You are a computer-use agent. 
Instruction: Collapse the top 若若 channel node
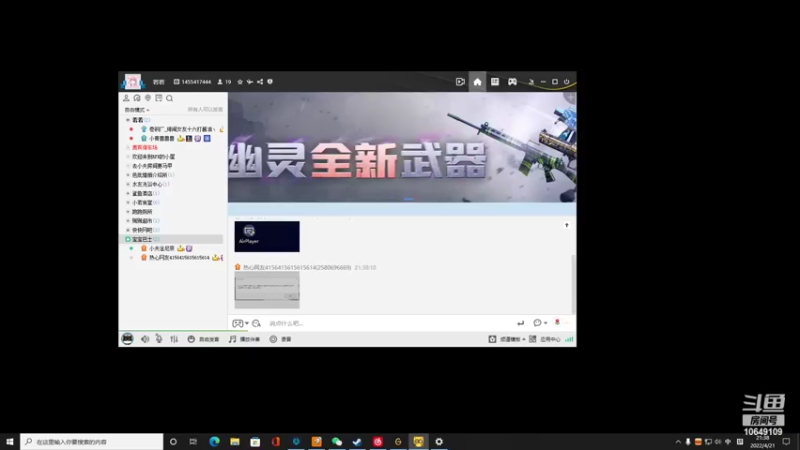point(128,120)
